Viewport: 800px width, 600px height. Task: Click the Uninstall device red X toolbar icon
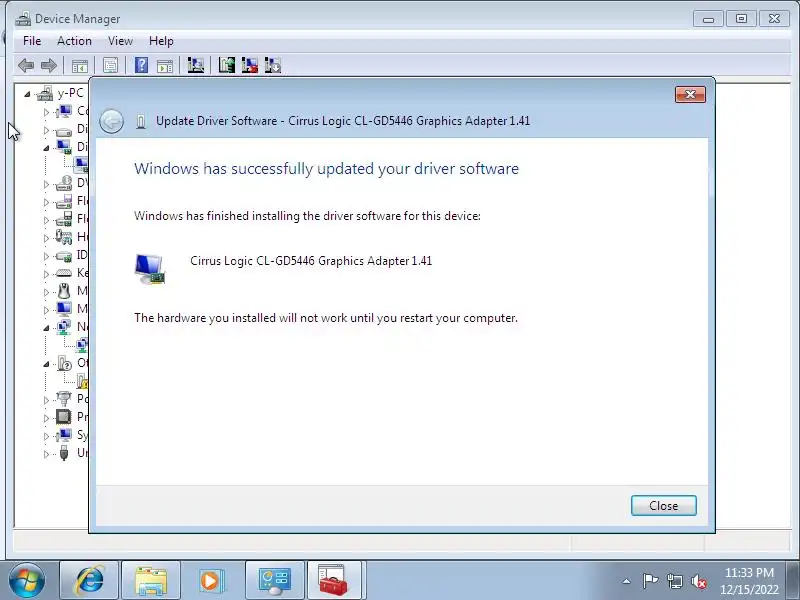(249, 65)
